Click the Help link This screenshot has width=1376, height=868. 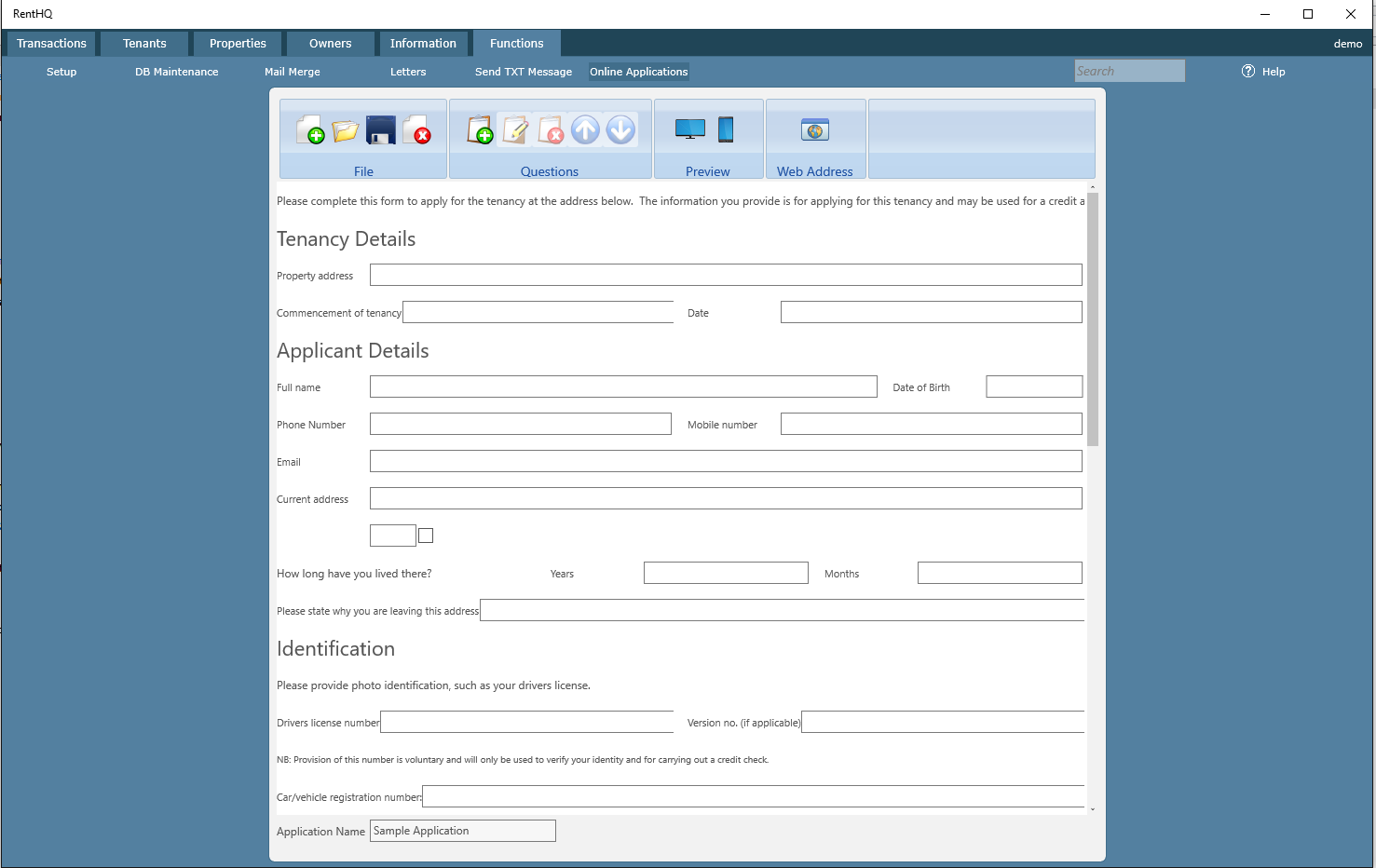[x=1274, y=72]
